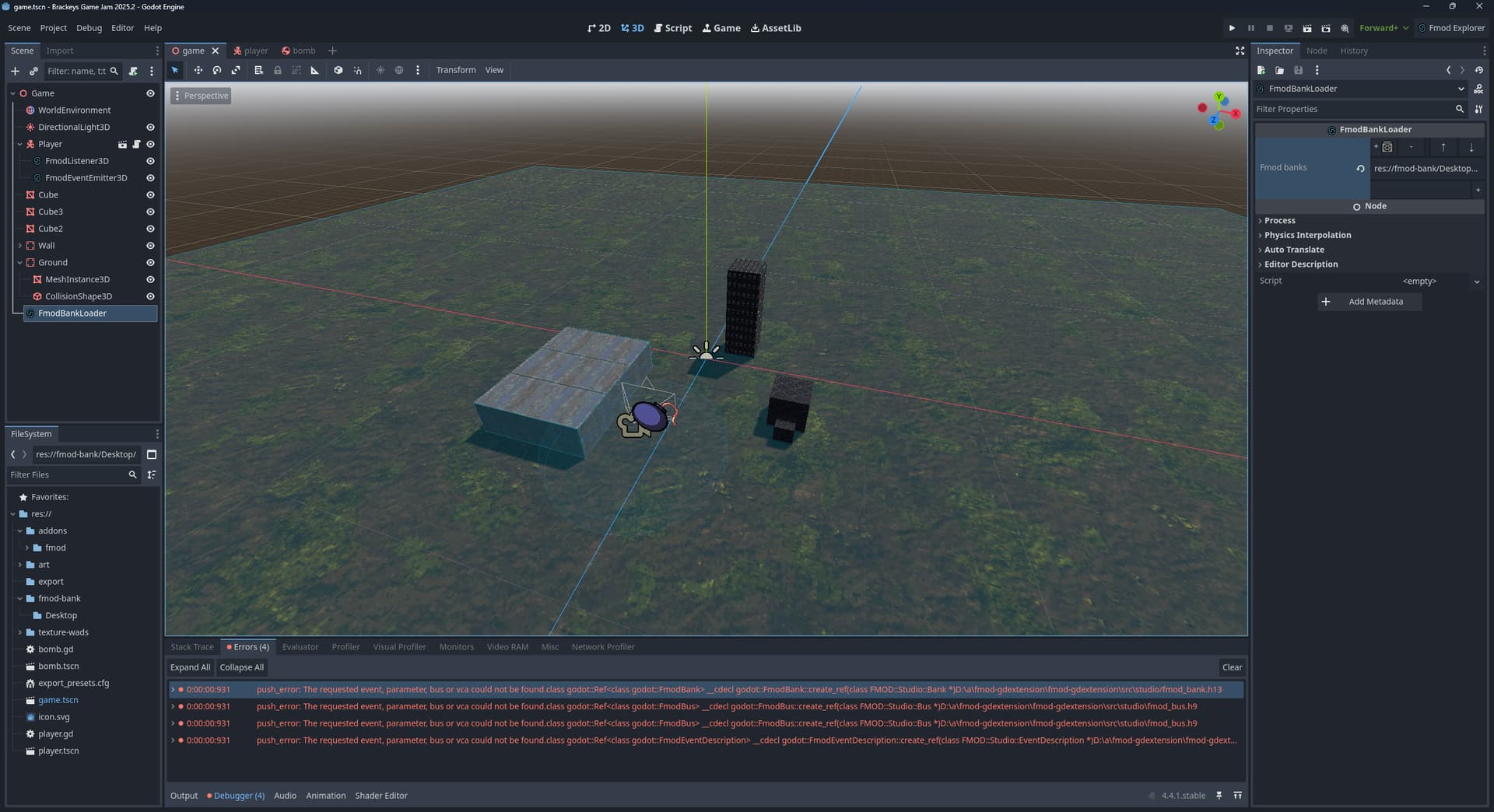Click the viewport orientation axis gizmo
The height and width of the screenshot is (812, 1494).
click(1219, 111)
